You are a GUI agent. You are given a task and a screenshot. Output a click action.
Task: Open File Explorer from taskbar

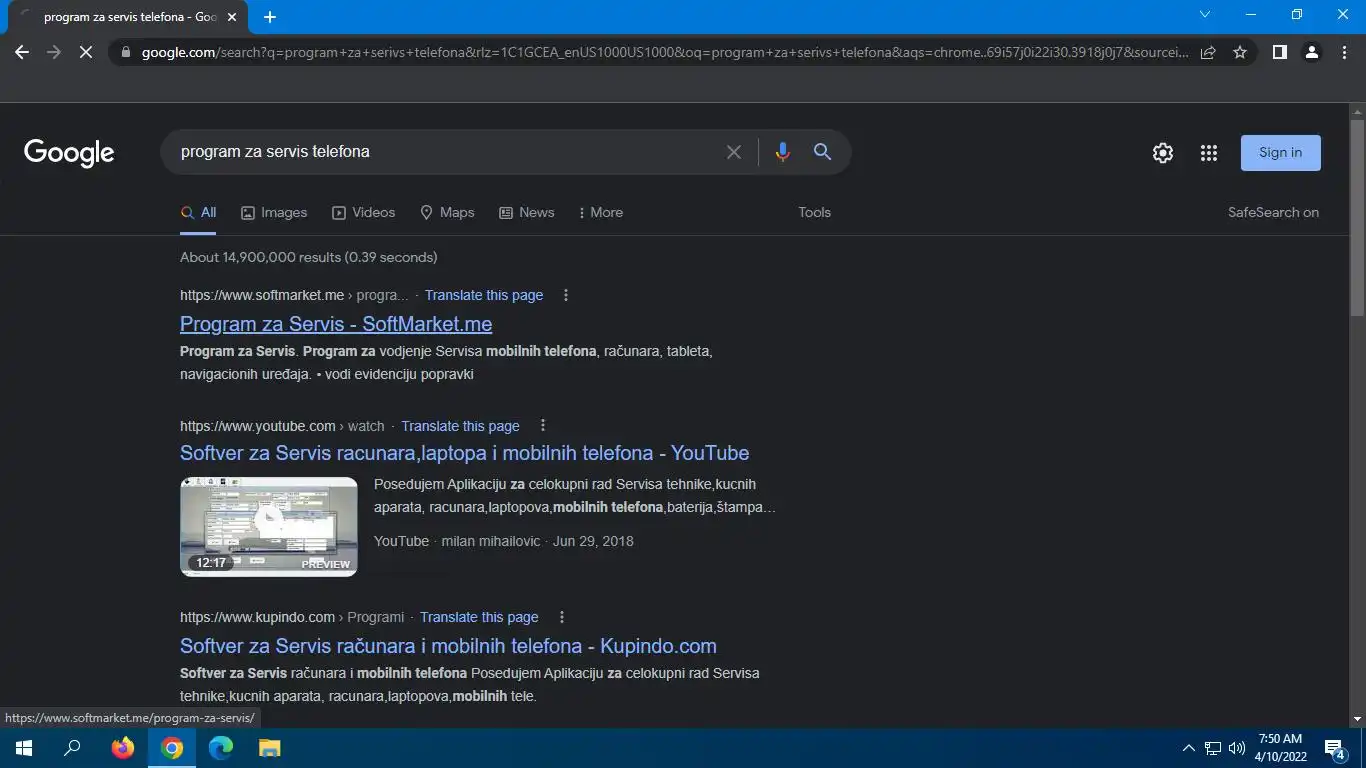pyautogui.click(x=270, y=748)
